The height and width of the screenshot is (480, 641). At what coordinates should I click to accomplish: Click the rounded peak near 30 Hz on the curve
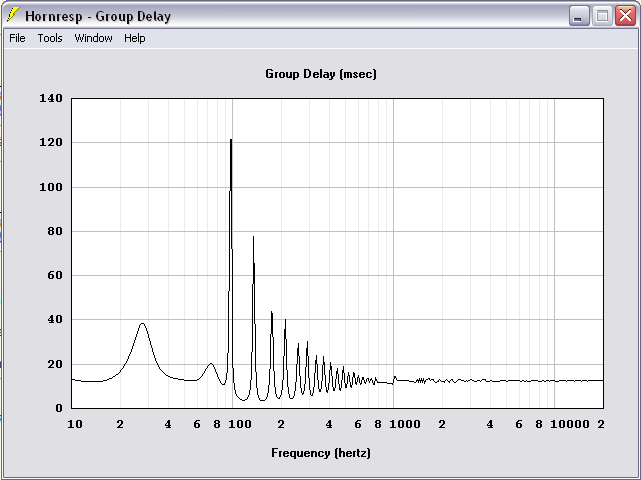pyautogui.click(x=142, y=324)
